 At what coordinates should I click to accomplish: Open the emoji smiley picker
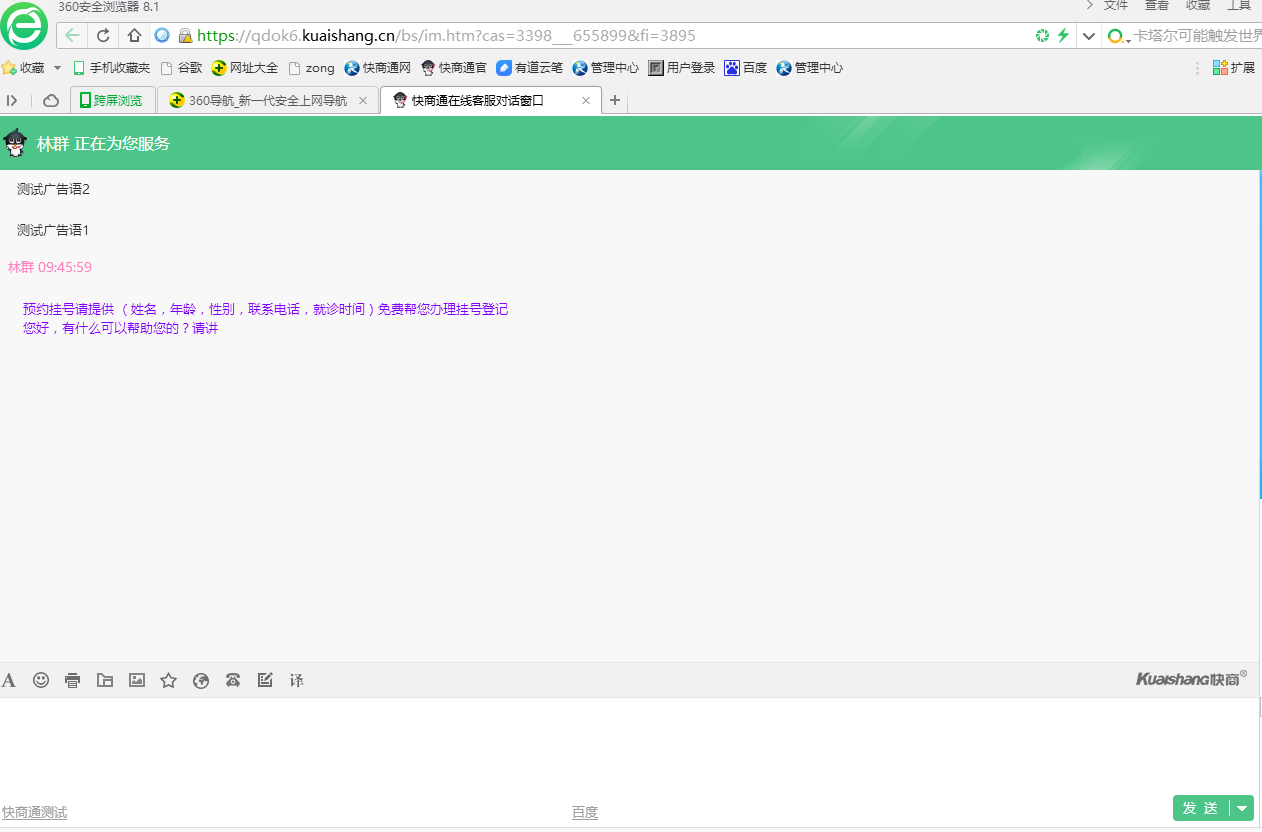41,680
